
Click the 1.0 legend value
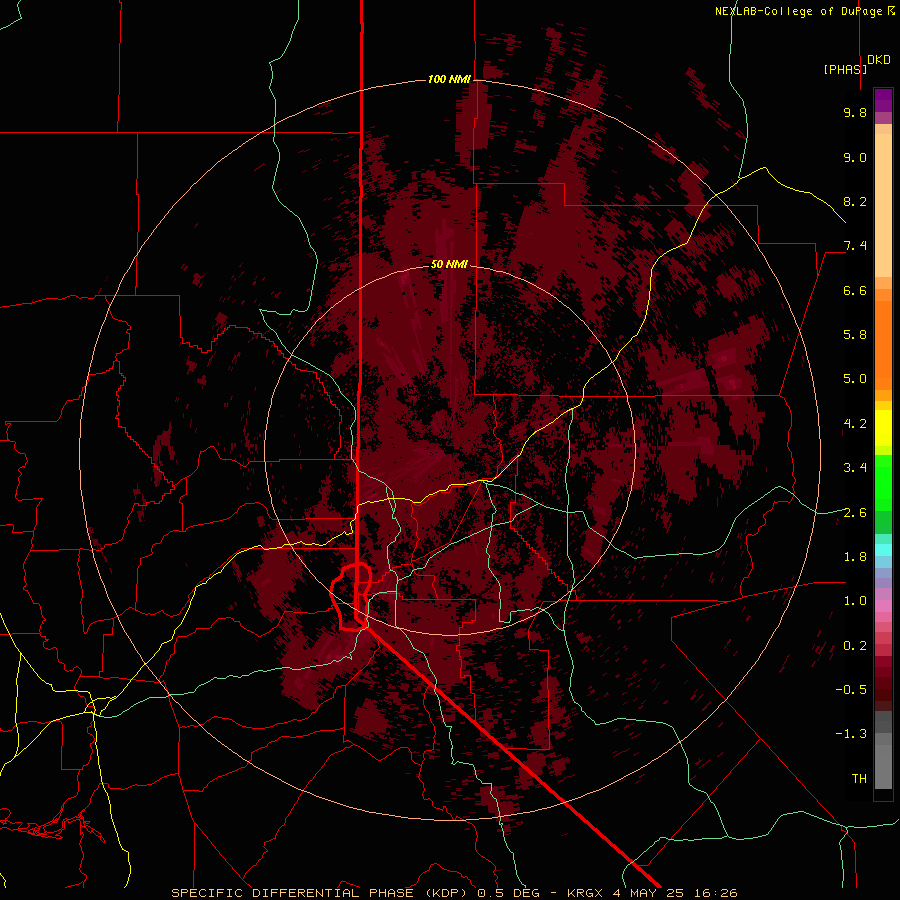coord(855,601)
